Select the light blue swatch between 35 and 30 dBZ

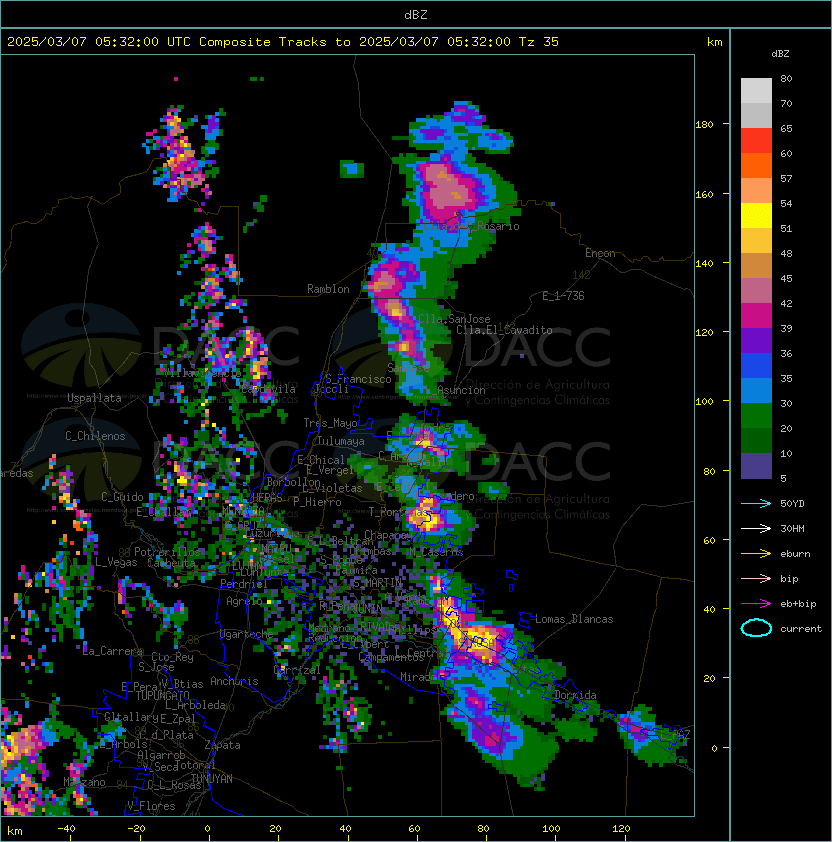coord(756,390)
